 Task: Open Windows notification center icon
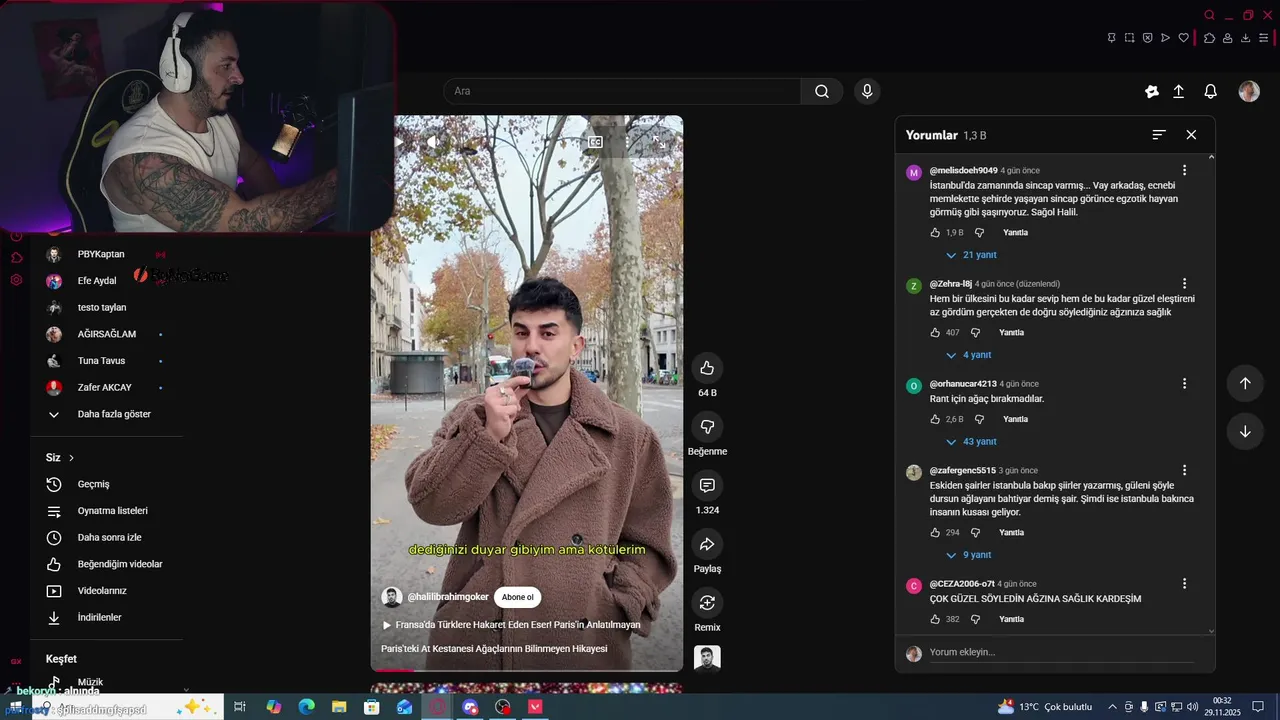point(1258,707)
